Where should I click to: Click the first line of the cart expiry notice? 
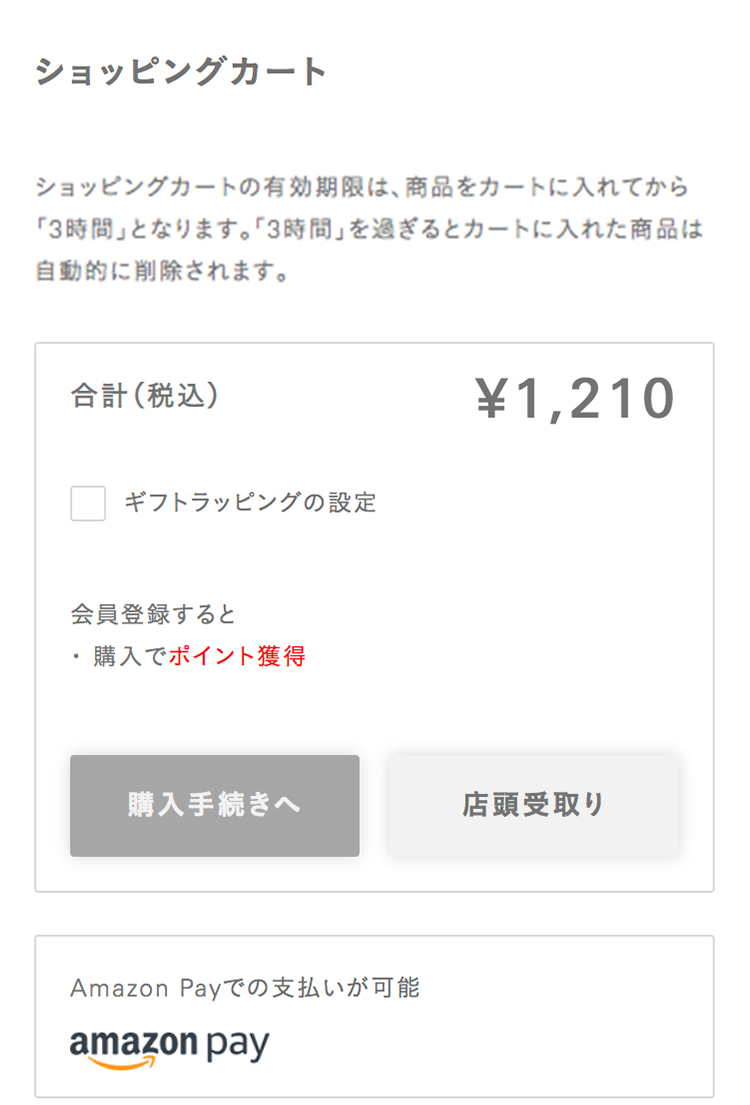pyautogui.click(x=362, y=187)
